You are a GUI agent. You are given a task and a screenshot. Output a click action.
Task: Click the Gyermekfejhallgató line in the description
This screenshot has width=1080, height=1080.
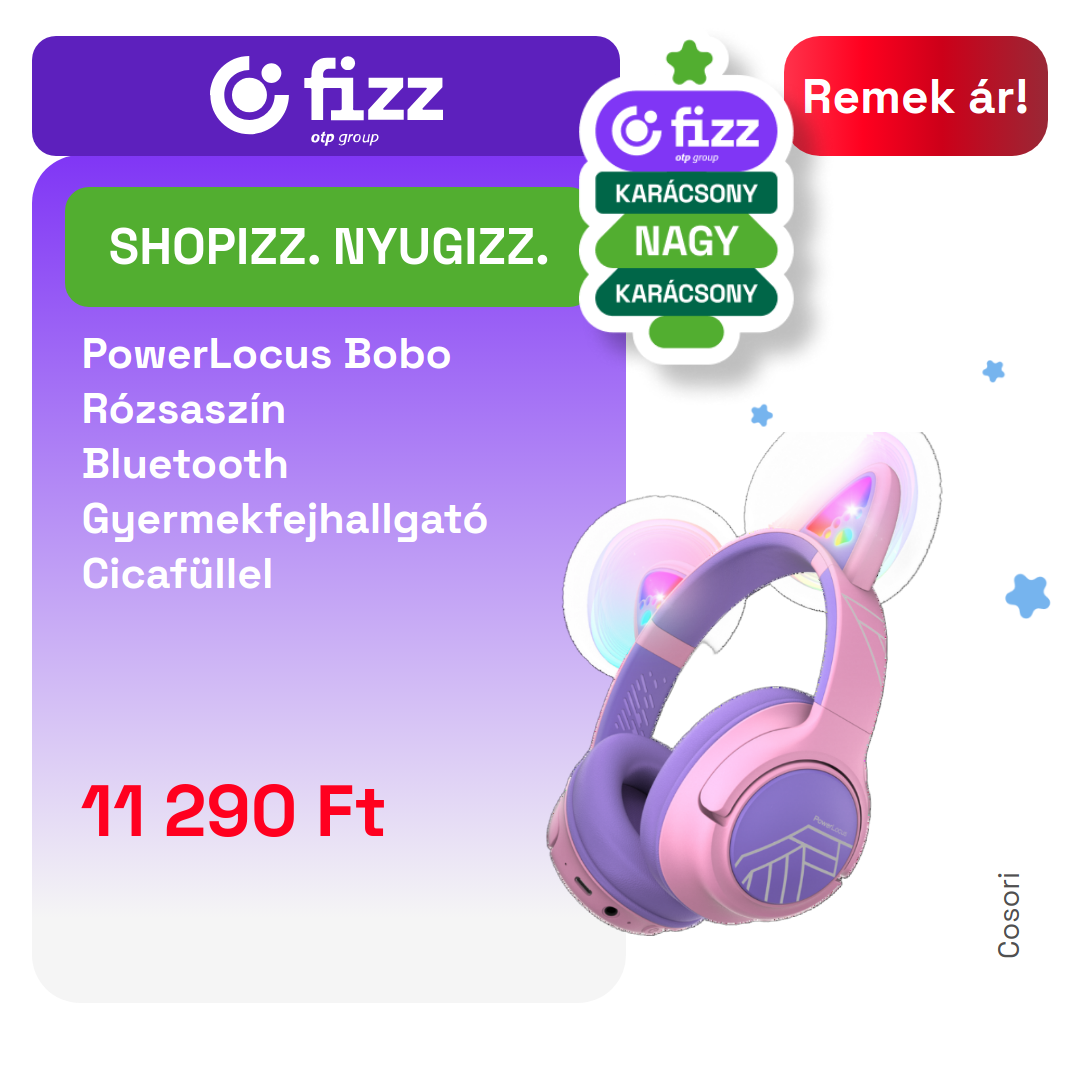pos(284,519)
